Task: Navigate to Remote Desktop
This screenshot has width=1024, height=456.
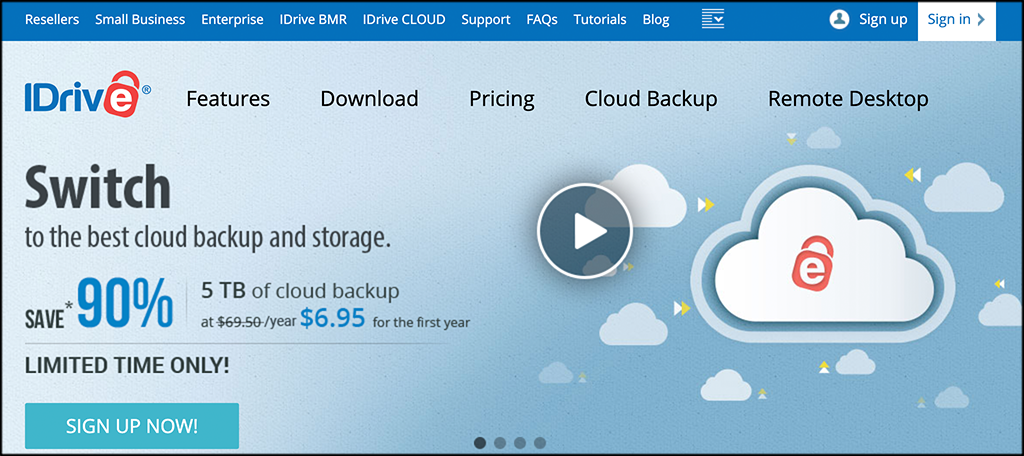Action: click(x=848, y=99)
